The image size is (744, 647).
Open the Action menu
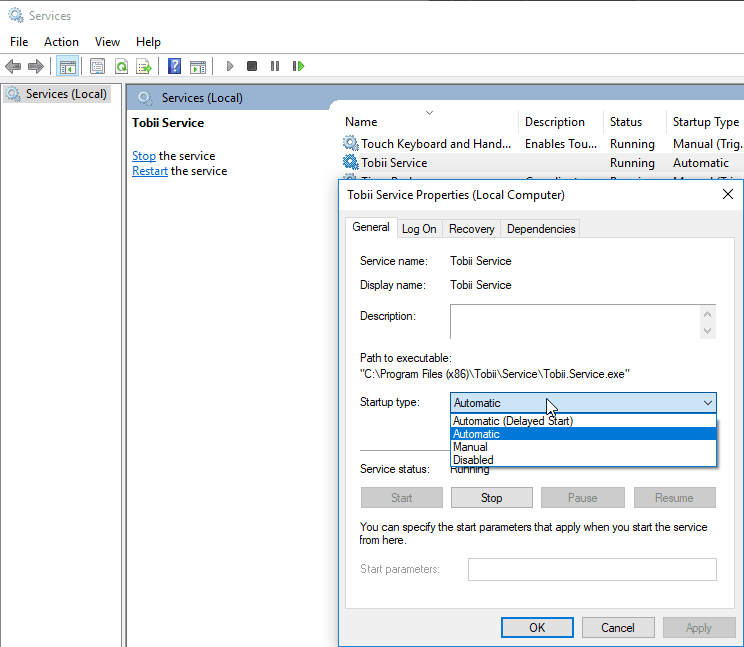click(61, 42)
